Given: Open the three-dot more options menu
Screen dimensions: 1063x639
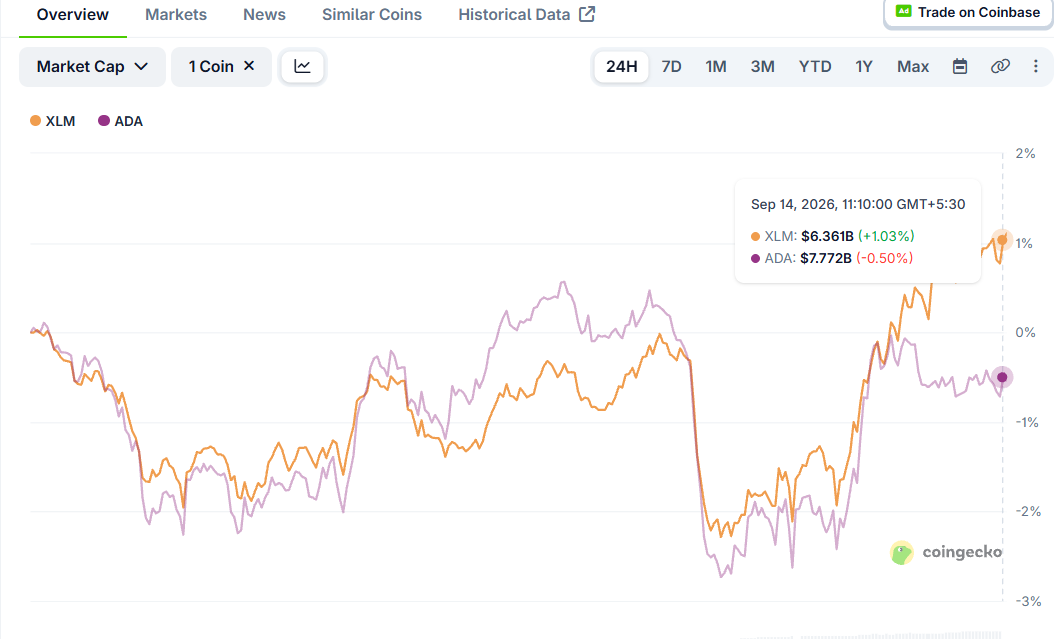Looking at the screenshot, I should (x=1035, y=66).
